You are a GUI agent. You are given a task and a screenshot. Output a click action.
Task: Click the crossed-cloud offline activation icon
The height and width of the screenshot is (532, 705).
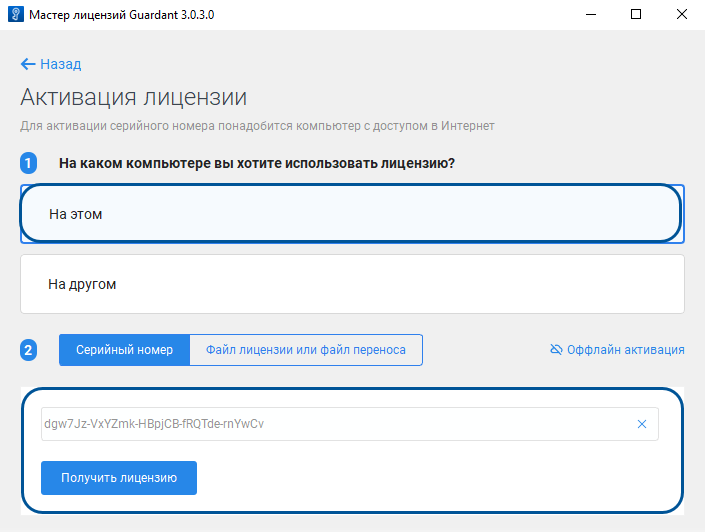point(556,350)
